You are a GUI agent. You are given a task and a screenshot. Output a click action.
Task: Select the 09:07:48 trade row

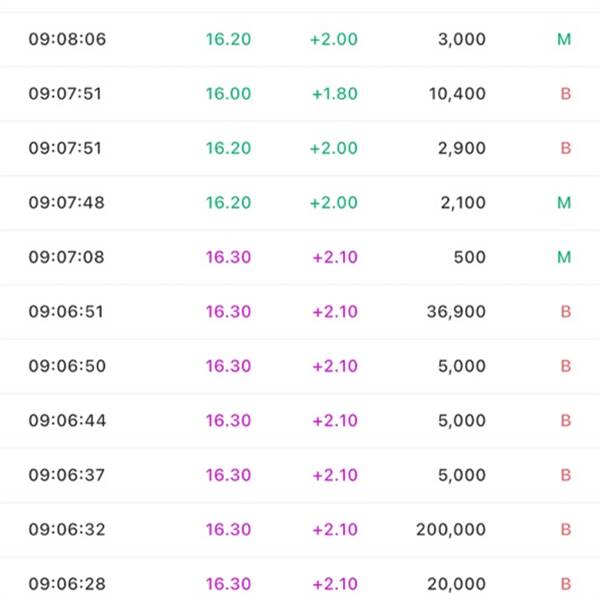coord(300,202)
